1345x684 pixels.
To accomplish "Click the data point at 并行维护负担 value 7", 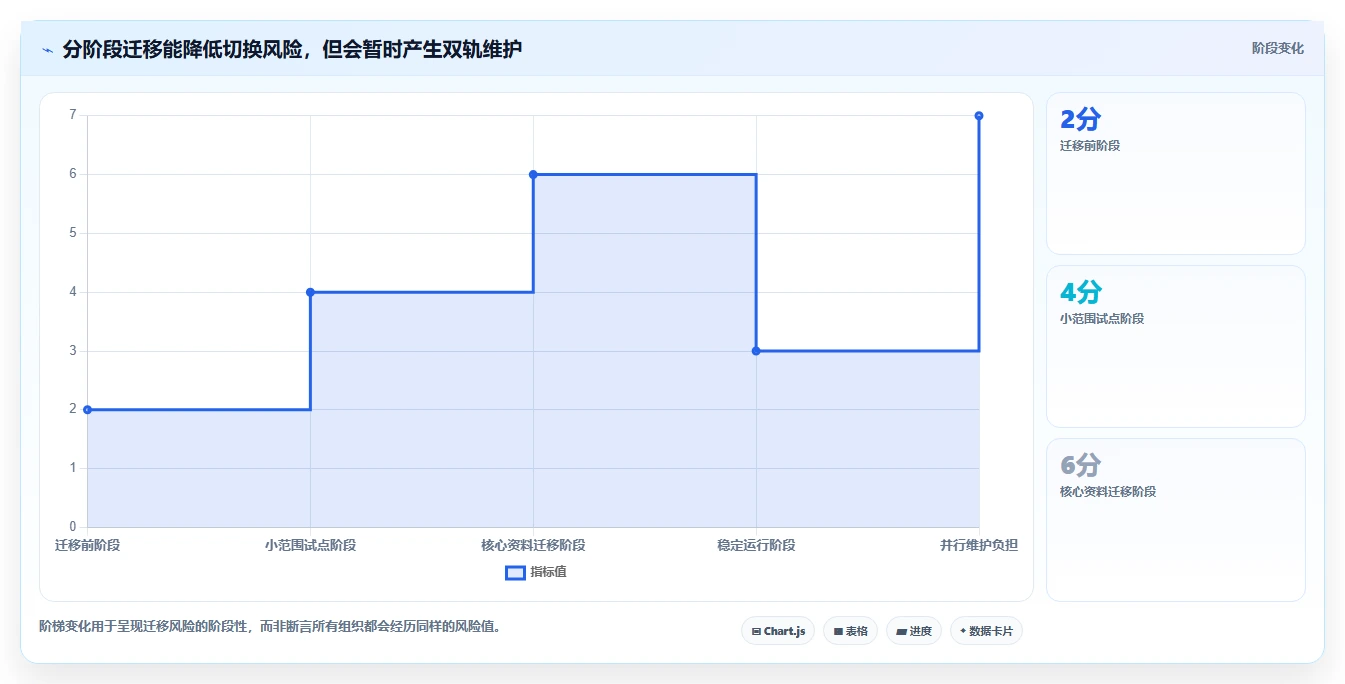I will click(979, 116).
